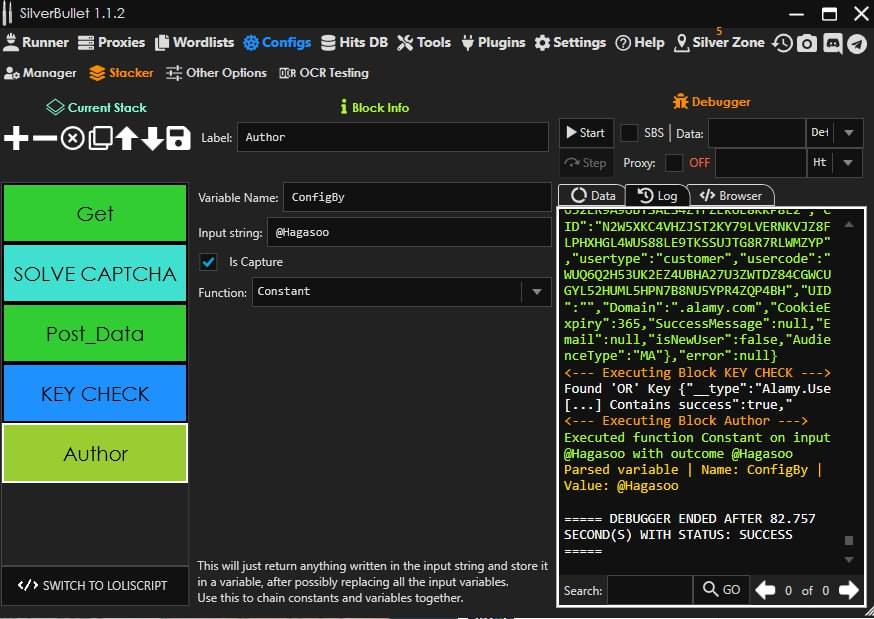Screen dimensions: 874x619
Task: Remove the selected block with minus icon
Action: 44,139
